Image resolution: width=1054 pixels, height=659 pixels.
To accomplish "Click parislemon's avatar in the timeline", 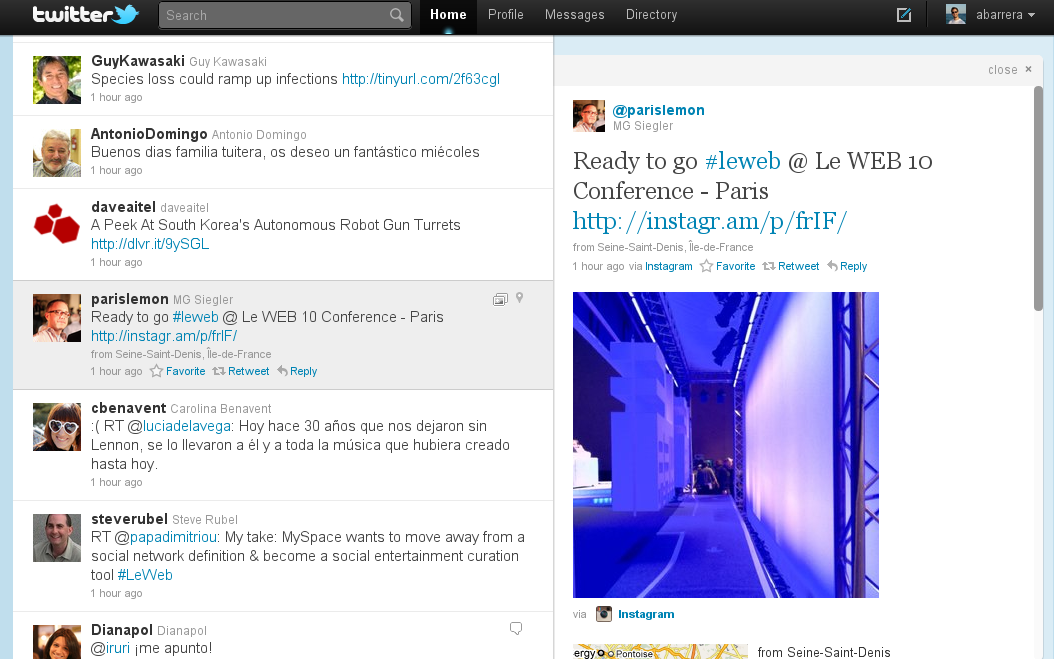I will [x=57, y=318].
